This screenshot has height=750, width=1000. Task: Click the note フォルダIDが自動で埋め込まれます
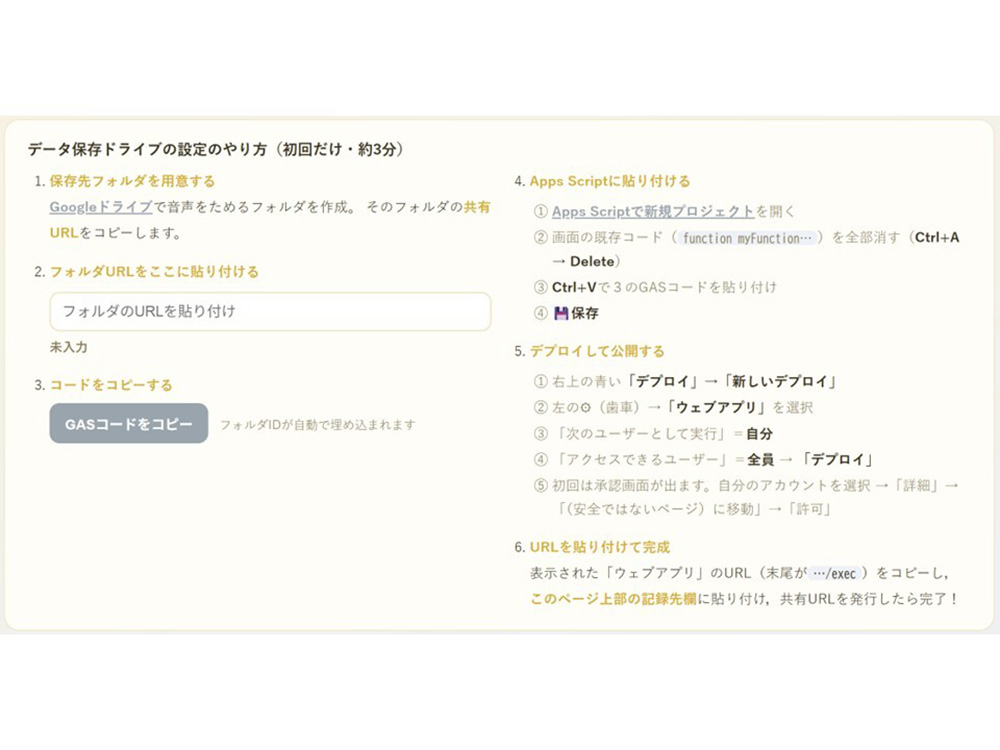[318, 425]
